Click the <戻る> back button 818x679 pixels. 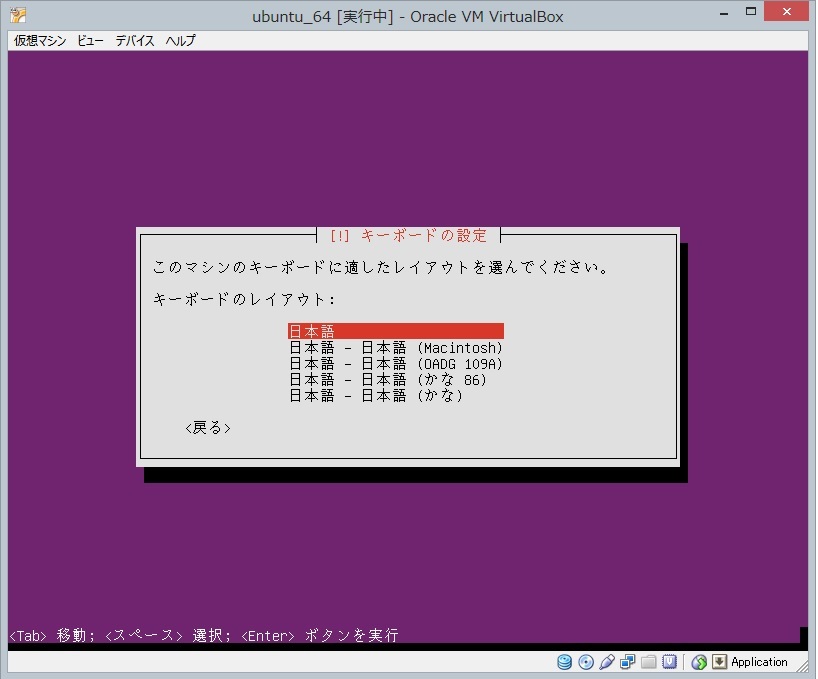coord(208,428)
